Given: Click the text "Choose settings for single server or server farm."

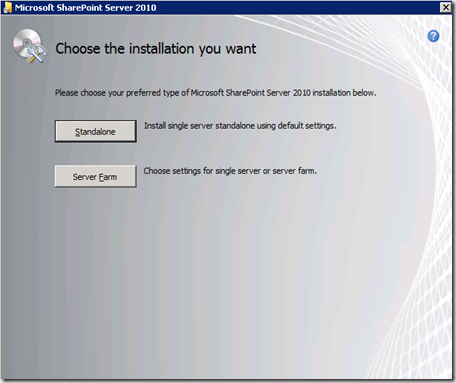Looking at the screenshot, I should (230, 171).
